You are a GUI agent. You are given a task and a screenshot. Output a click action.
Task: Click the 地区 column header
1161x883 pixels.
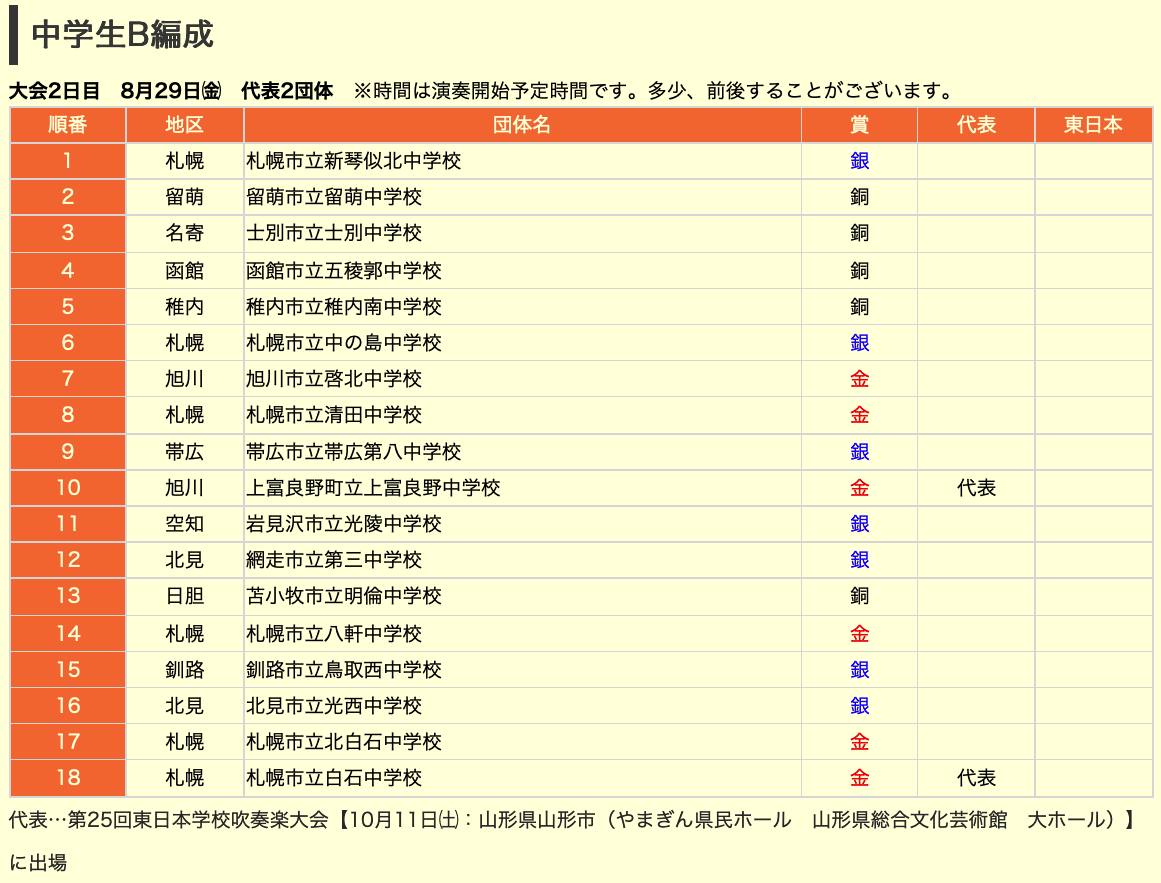[x=184, y=125]
